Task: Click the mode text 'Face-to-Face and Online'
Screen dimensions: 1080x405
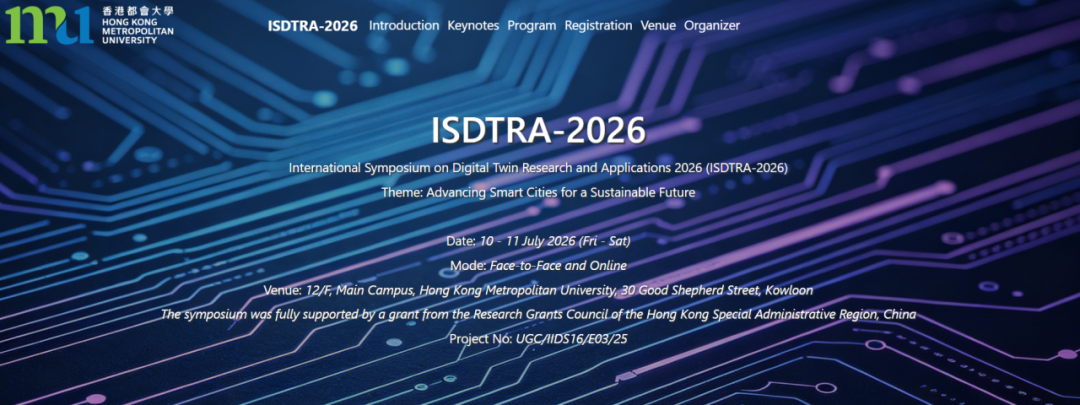Action: (558, 265)
